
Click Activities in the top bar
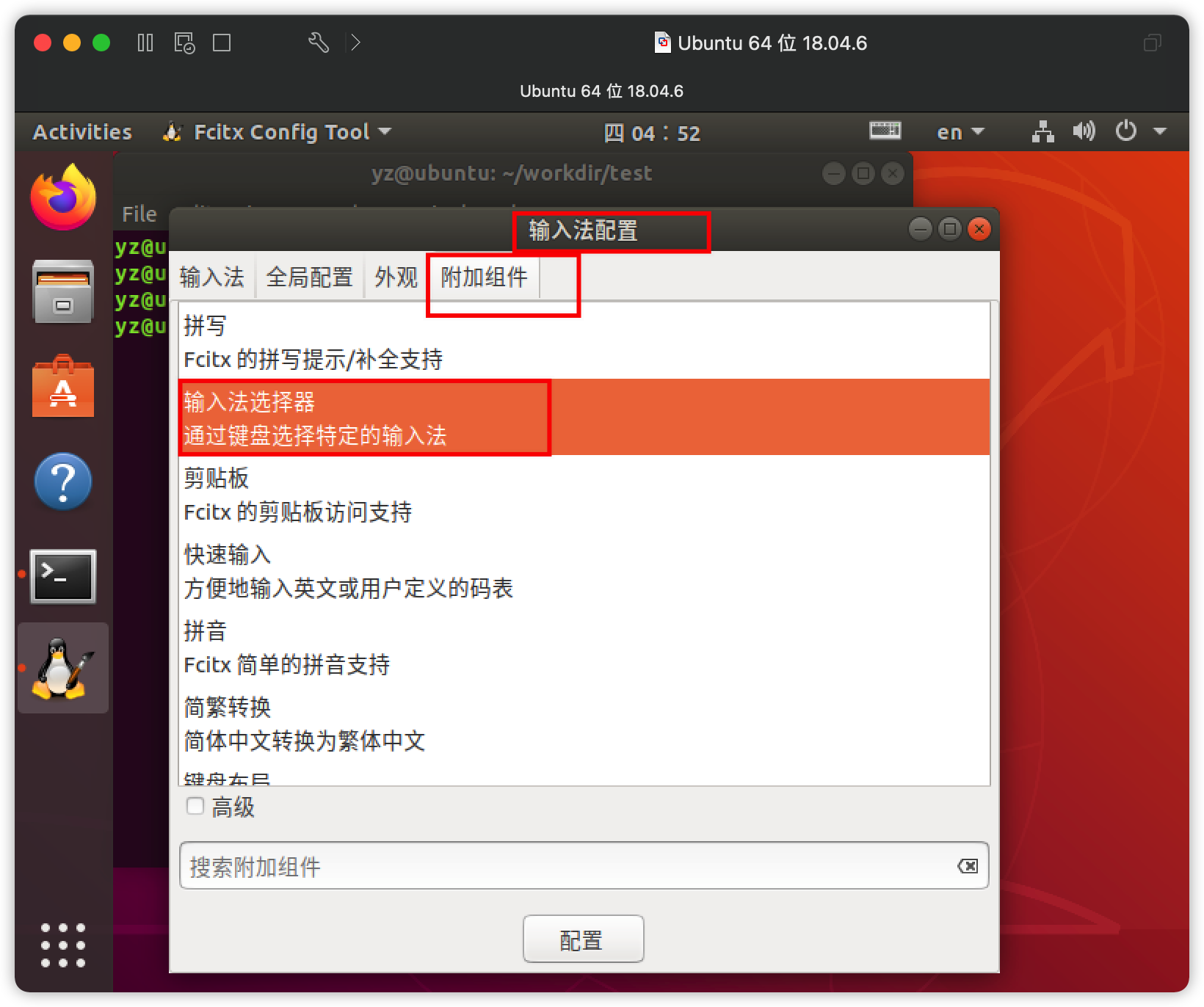(x=82, y=132)
